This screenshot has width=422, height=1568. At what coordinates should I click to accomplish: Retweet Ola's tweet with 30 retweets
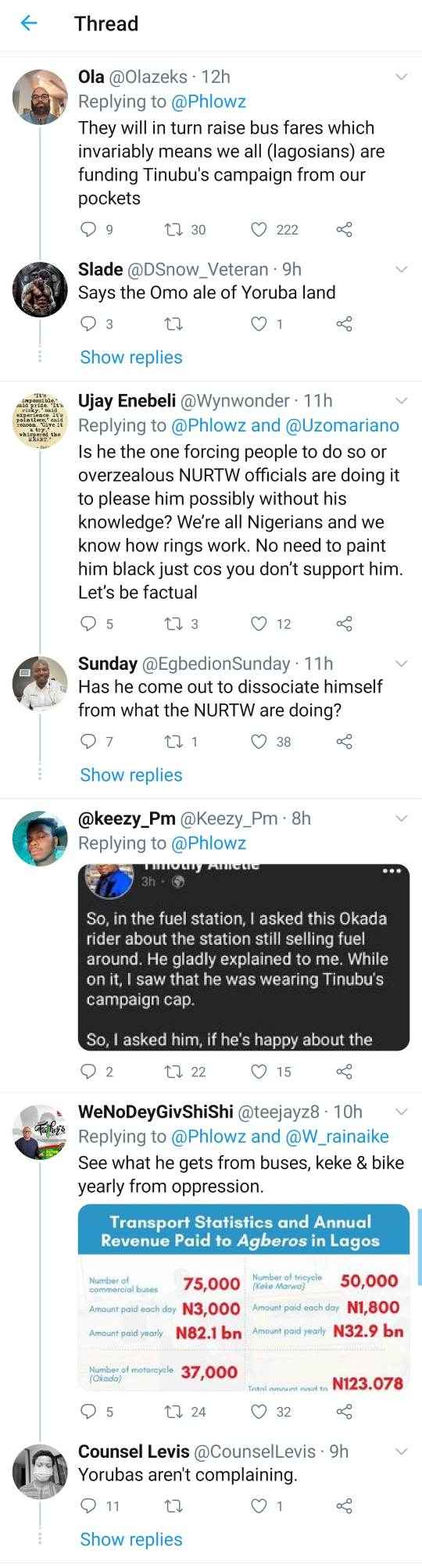[x=173, y=229]
